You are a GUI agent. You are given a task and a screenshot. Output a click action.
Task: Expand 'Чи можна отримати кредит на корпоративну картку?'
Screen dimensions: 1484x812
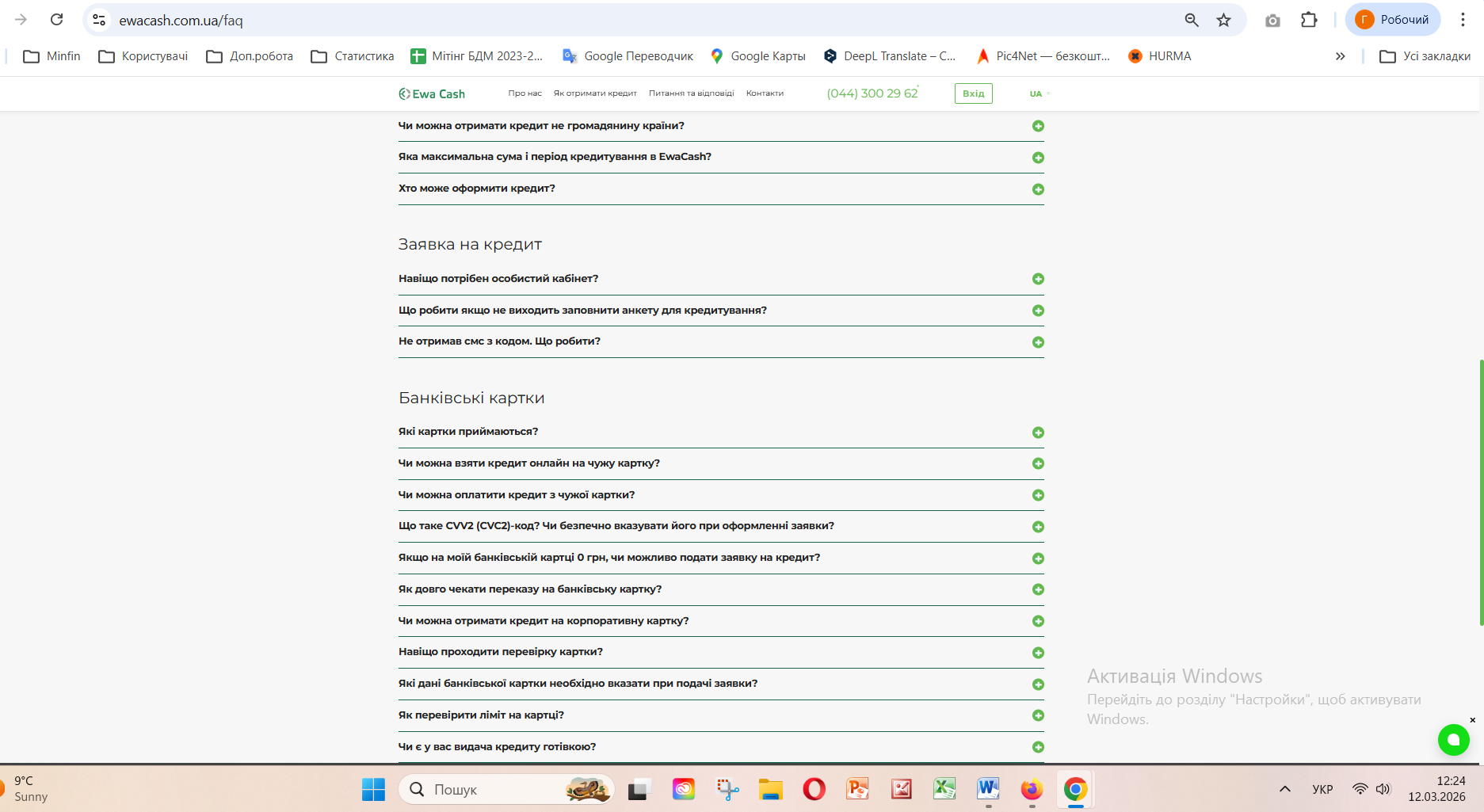[x=721, y=621]
